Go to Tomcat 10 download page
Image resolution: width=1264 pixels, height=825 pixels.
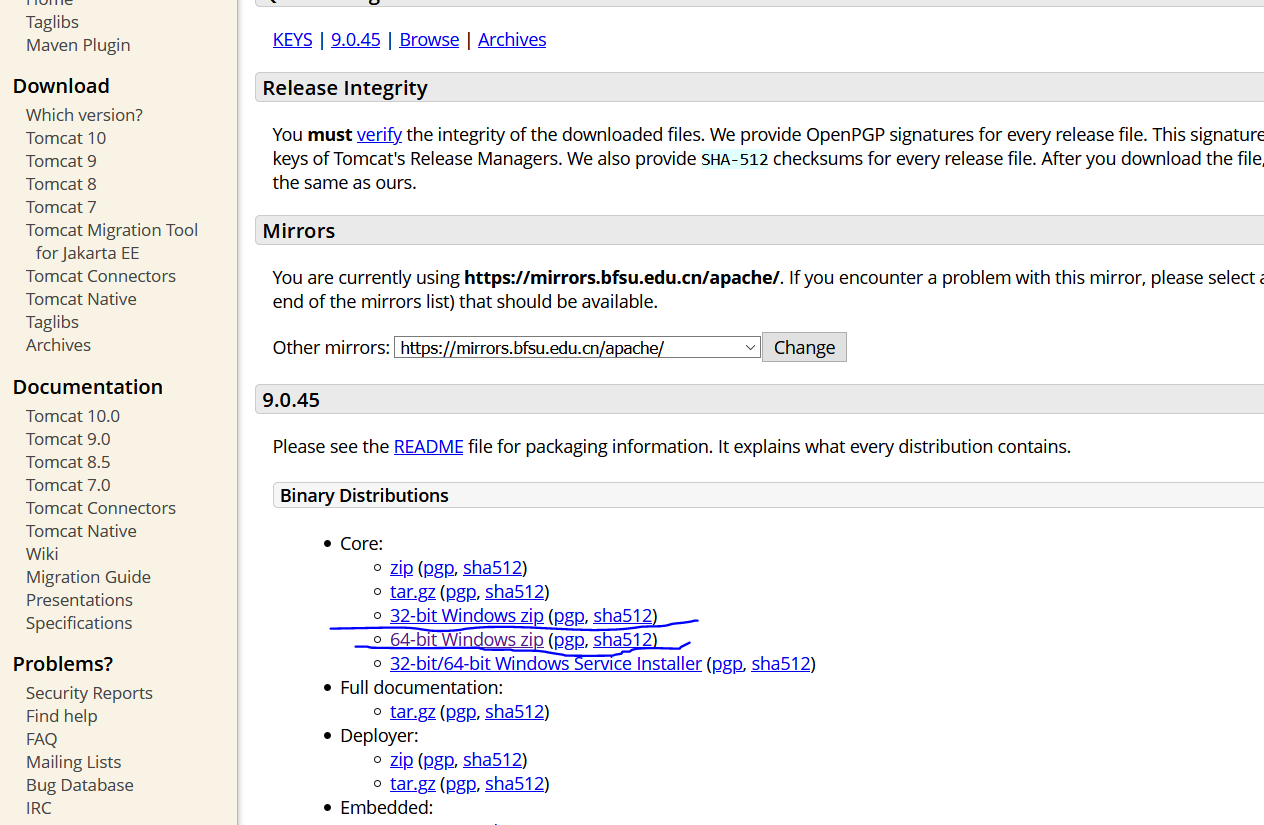(66, 138)
